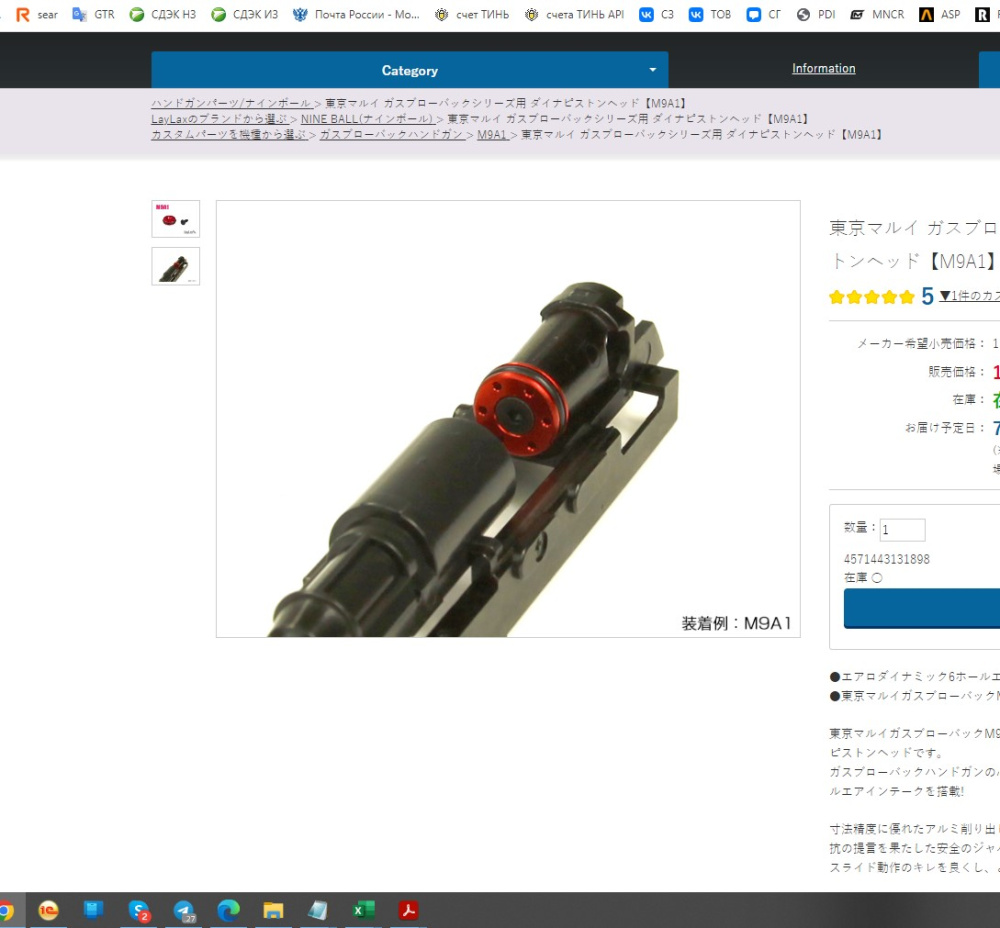
Task: Focus the 数量 quantity input field
Action: [x=902, y=529]
